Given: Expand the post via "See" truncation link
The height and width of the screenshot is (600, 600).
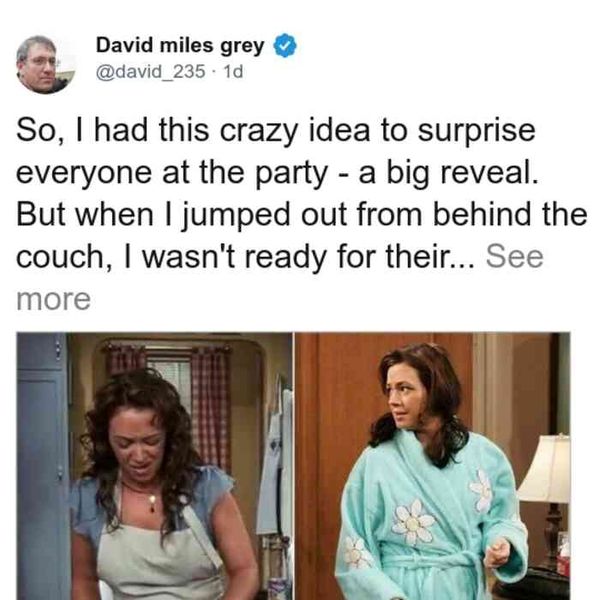Looking at the screenshot, I should [514, 256].
